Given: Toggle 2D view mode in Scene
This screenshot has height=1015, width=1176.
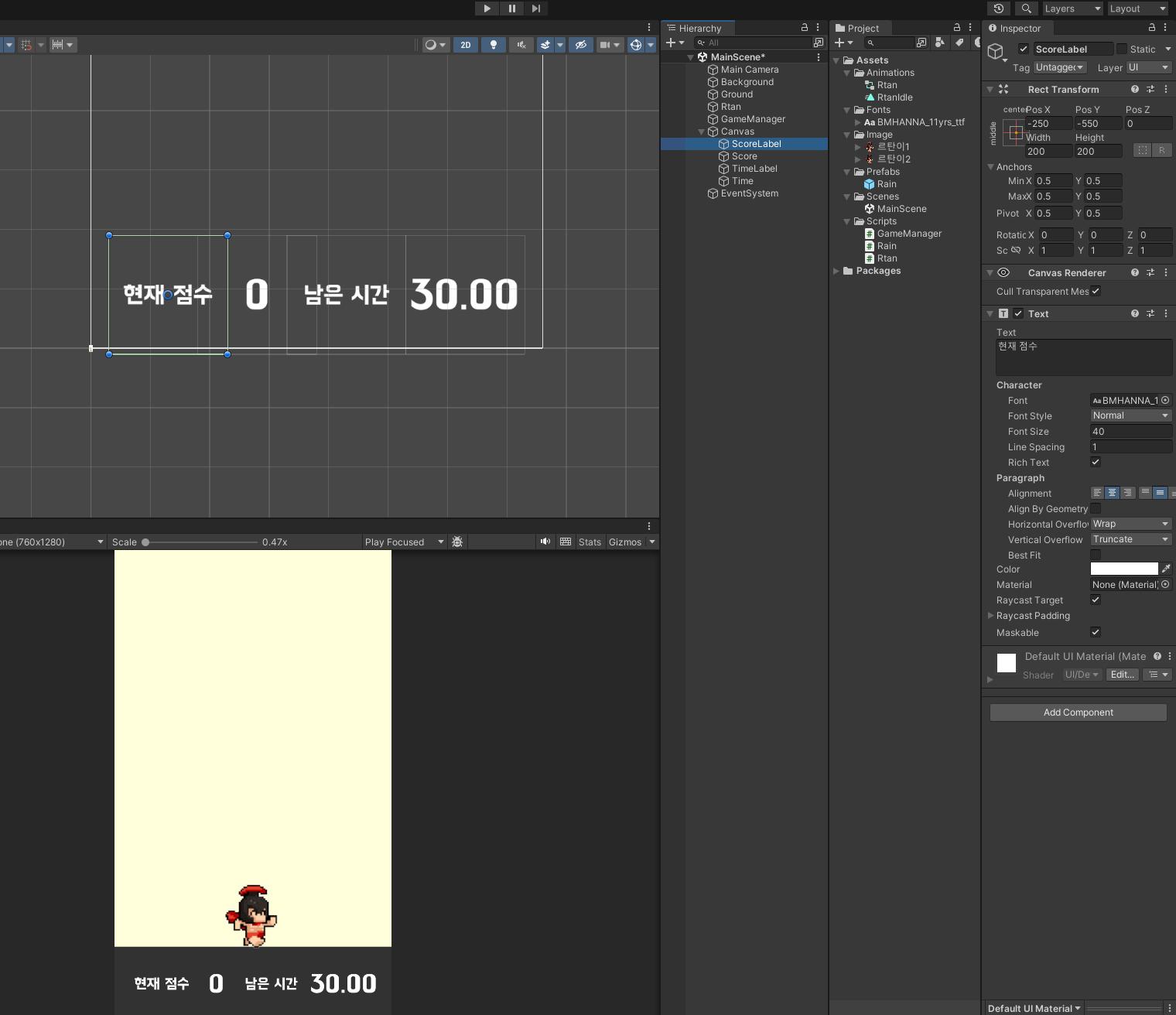Looking at the screenshot, I should (466, 45).
